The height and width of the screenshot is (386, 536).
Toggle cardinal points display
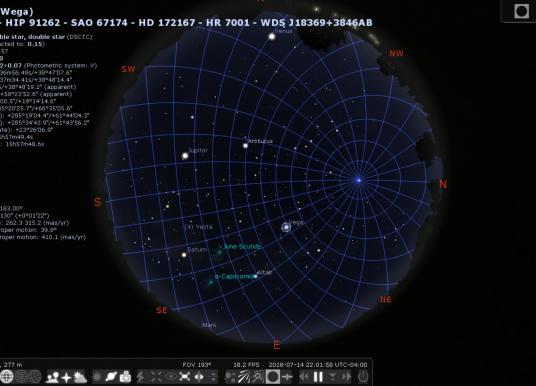[x=66, y=377]
